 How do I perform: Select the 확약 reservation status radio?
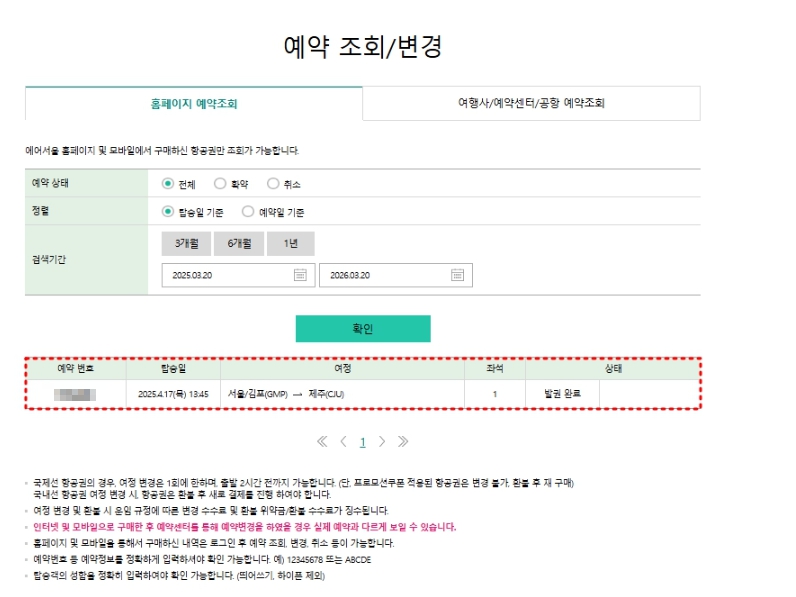(x=220, y=183)
